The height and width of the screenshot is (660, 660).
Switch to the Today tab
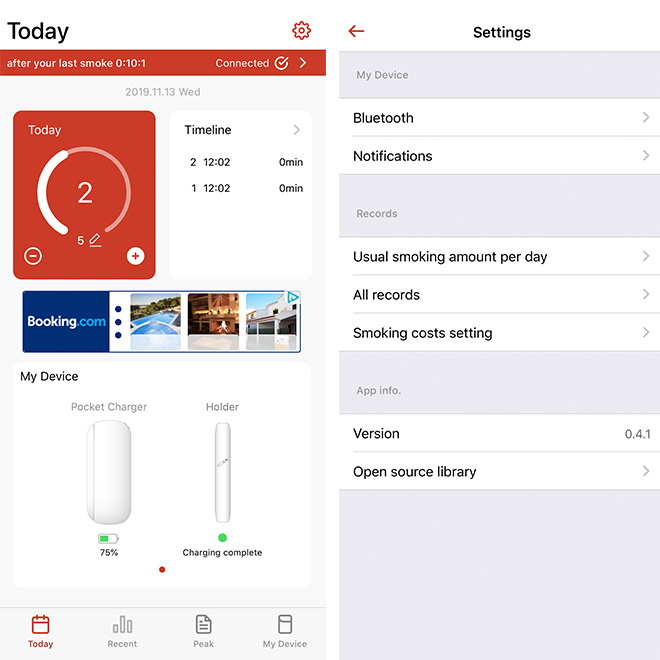(x=40, y=631)
